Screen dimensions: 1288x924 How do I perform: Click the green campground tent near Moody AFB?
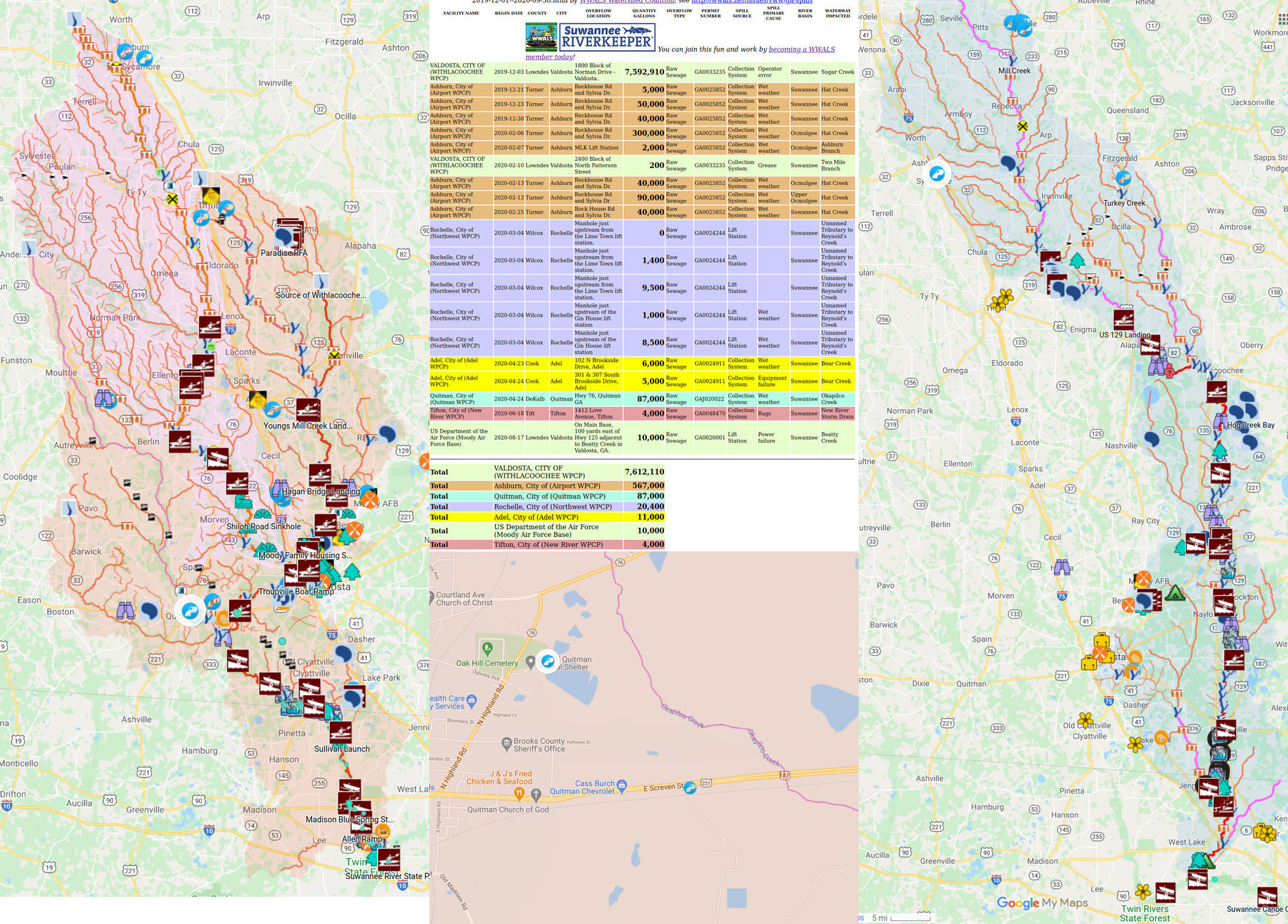pyautogui.click(x=1175, y=593)
